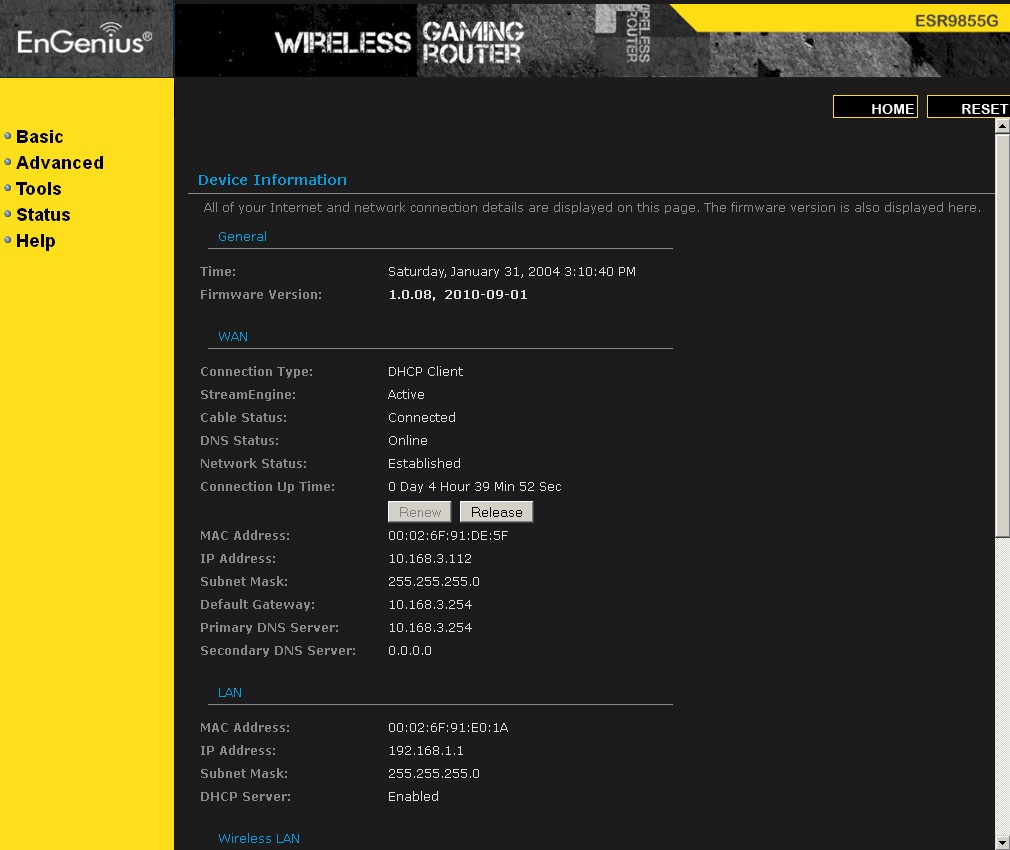
Task: Click the HOME button
Action: point(875,107)
